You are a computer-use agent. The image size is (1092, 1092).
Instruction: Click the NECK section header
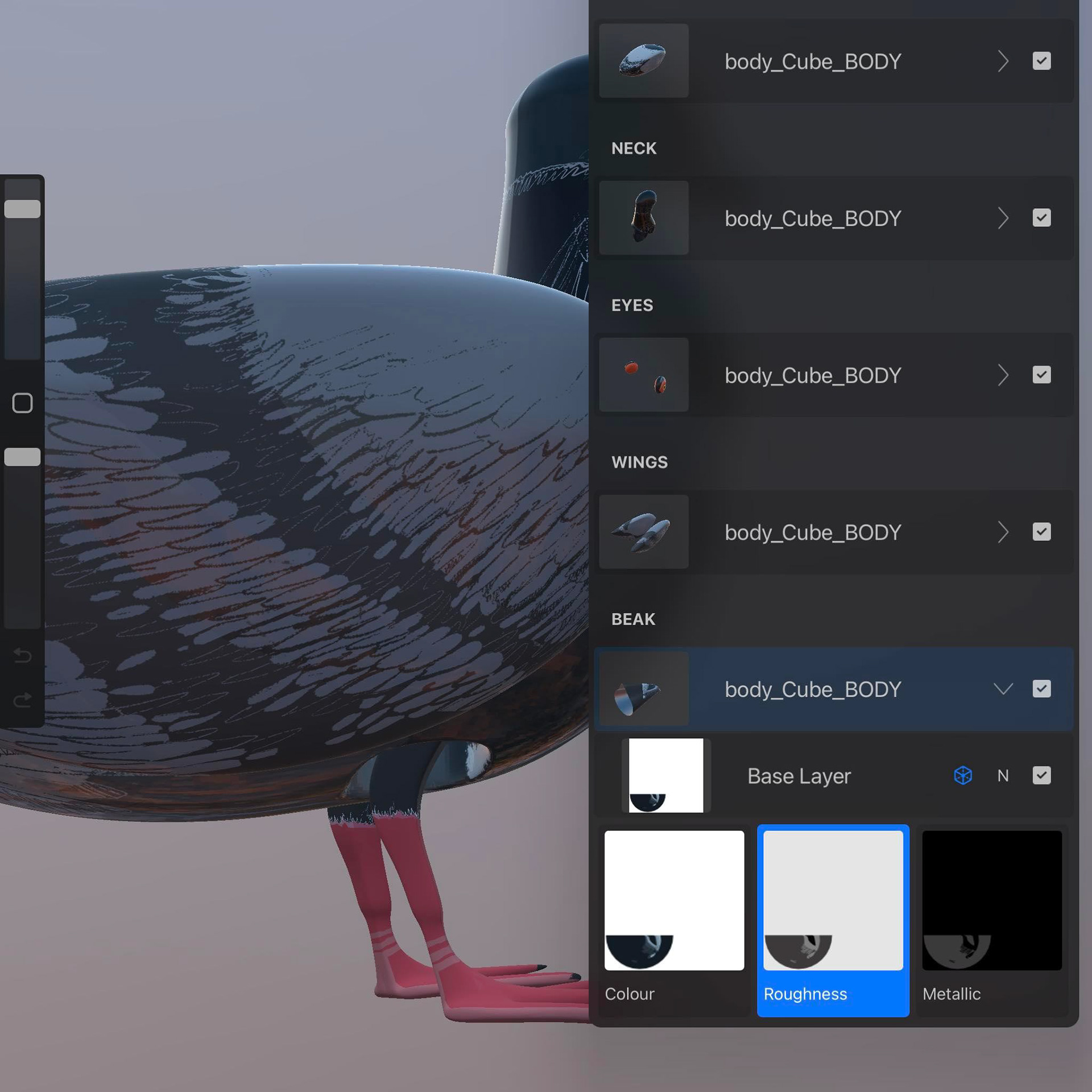[634, 148]
